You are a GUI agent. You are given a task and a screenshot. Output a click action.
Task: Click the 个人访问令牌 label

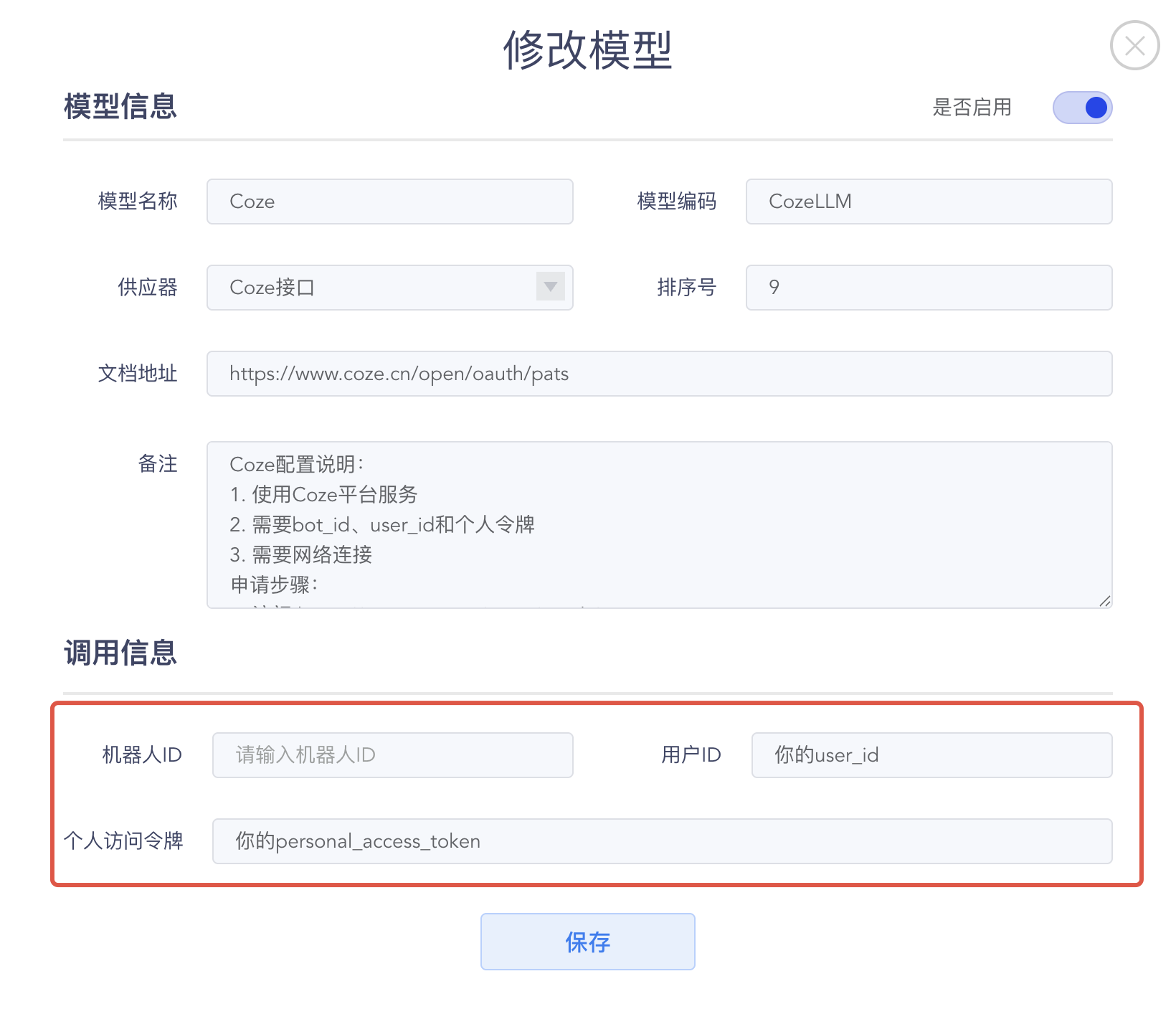point(123,841)
